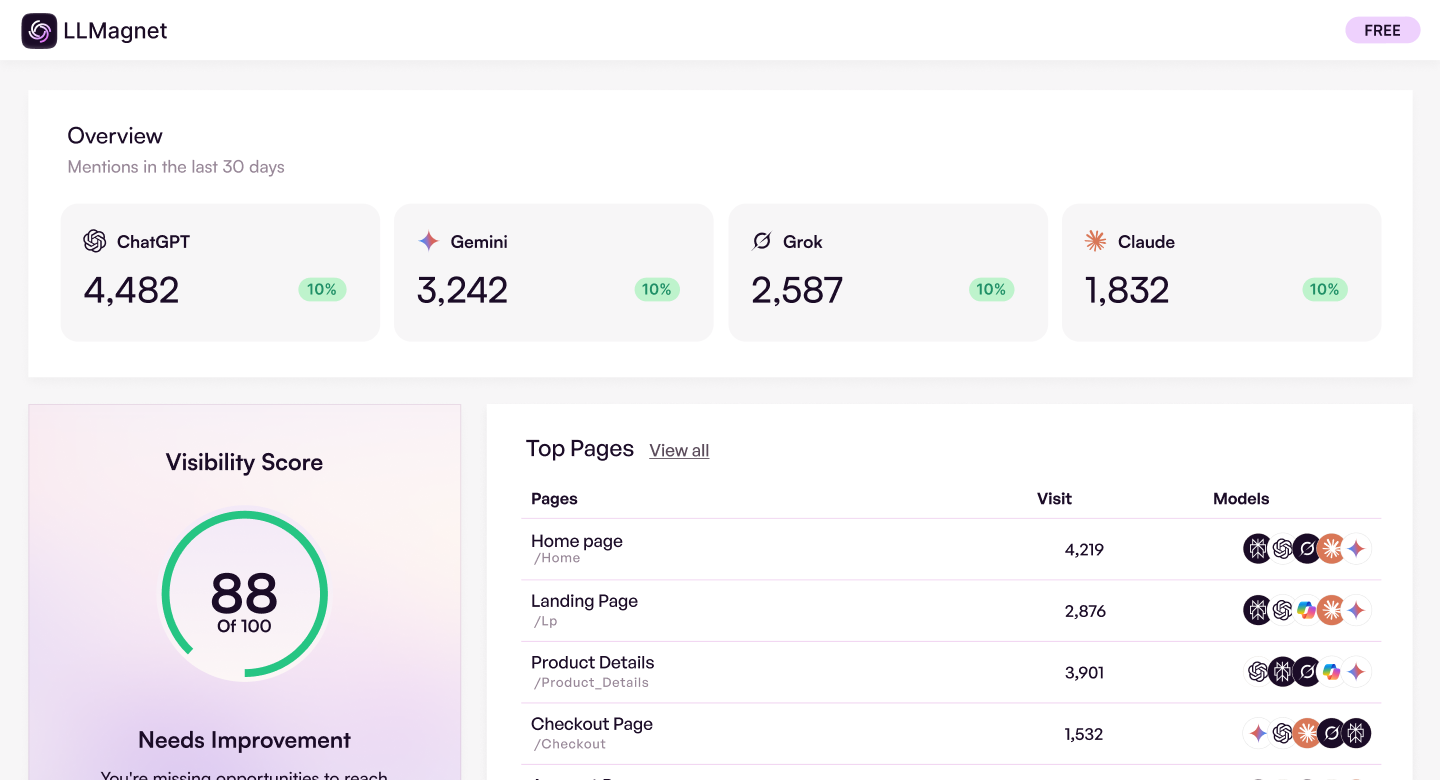Click the Models column header
1440x780 pixels.
pyautogui.click(x=1241, y=498)
